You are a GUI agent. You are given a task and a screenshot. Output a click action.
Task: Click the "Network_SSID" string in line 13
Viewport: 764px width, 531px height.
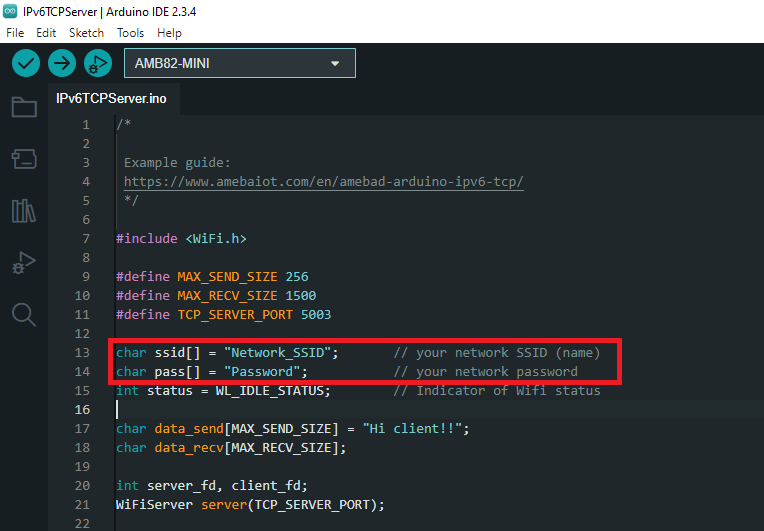[281, 353]
